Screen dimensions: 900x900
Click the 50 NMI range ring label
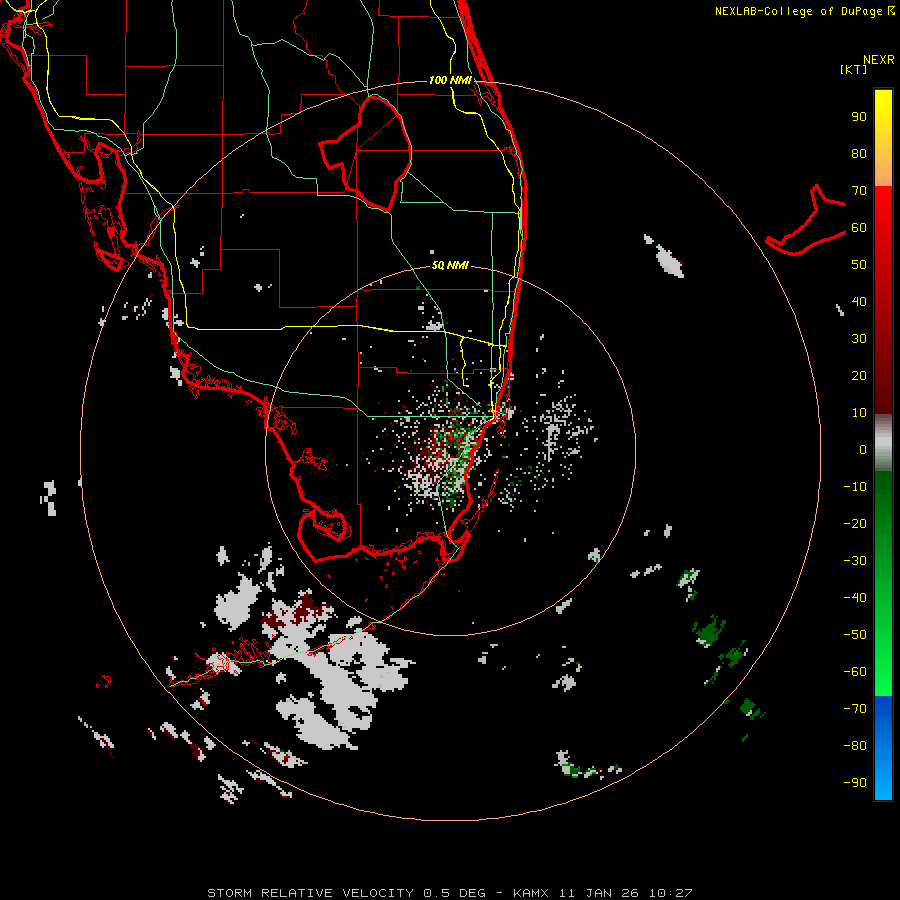pyautogui.click(x=450, y=265)
